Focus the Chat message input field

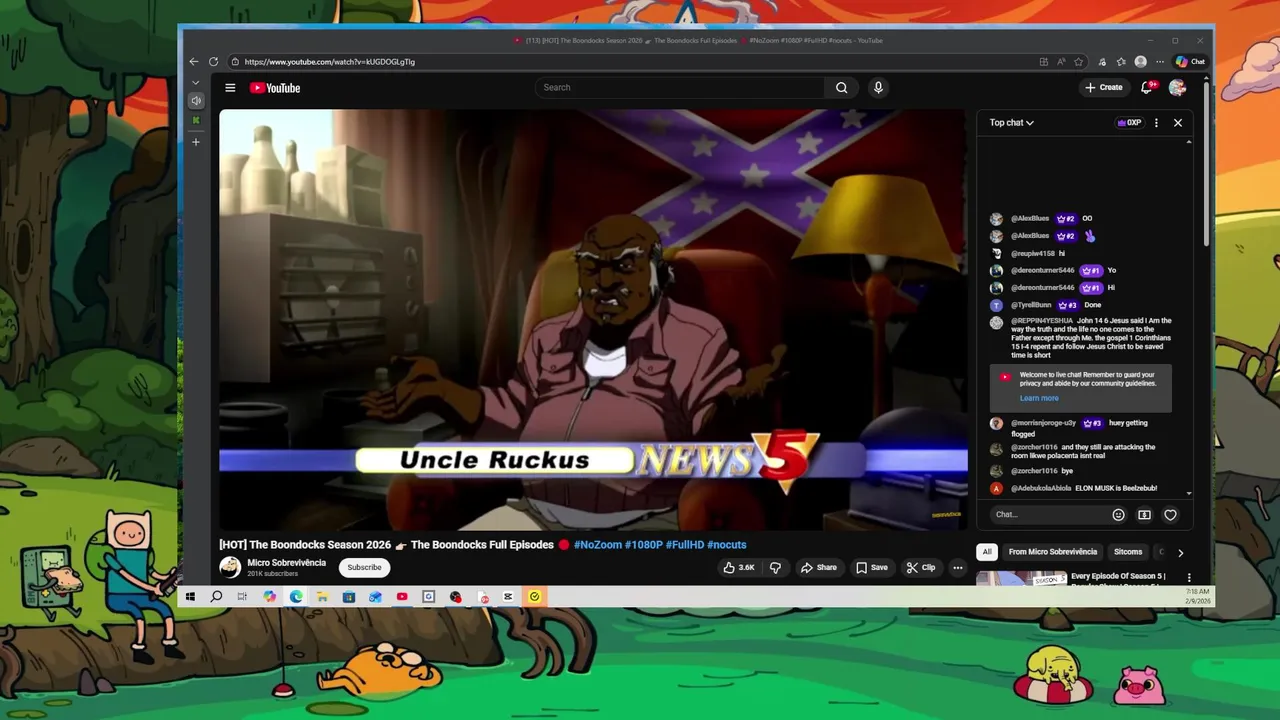pos(1049,515)
